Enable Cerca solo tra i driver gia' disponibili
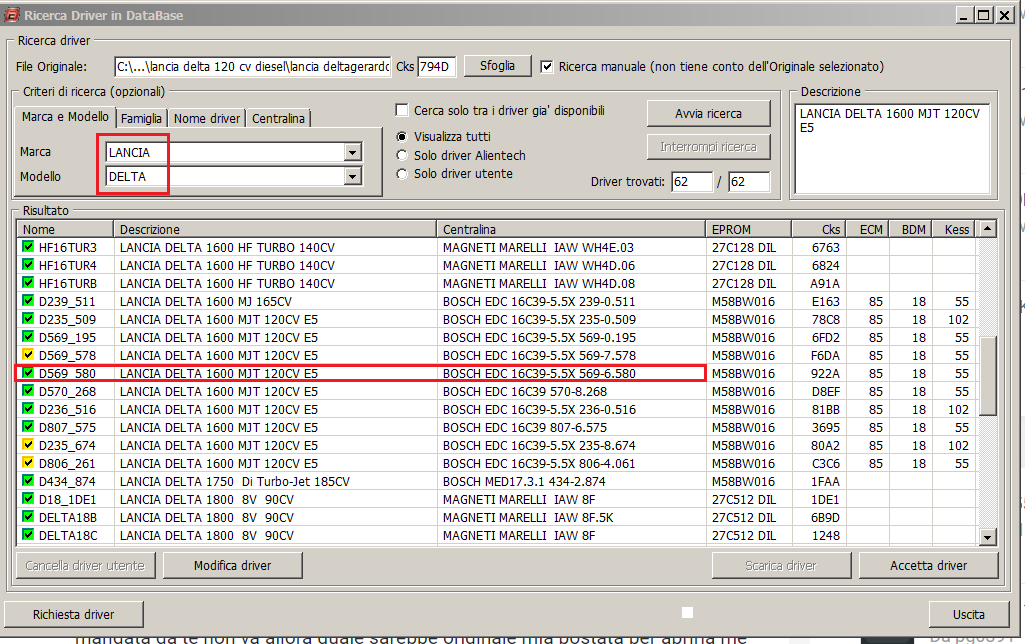The width and height of the screenshot is (1025, 644). [x=403, y=111]
